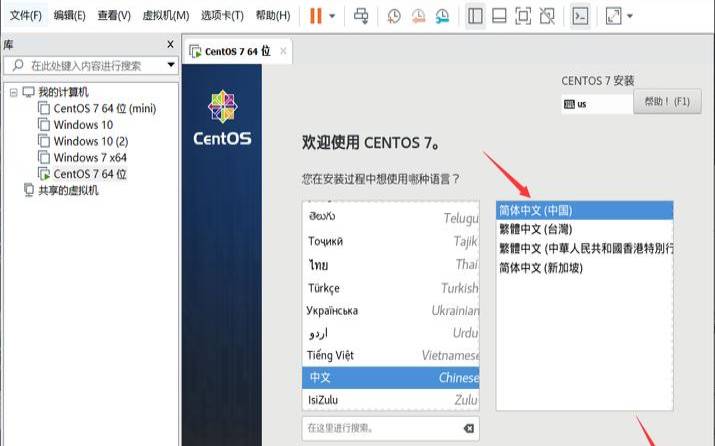Select 共享的虚拟机 in the library

coord(68,190)
